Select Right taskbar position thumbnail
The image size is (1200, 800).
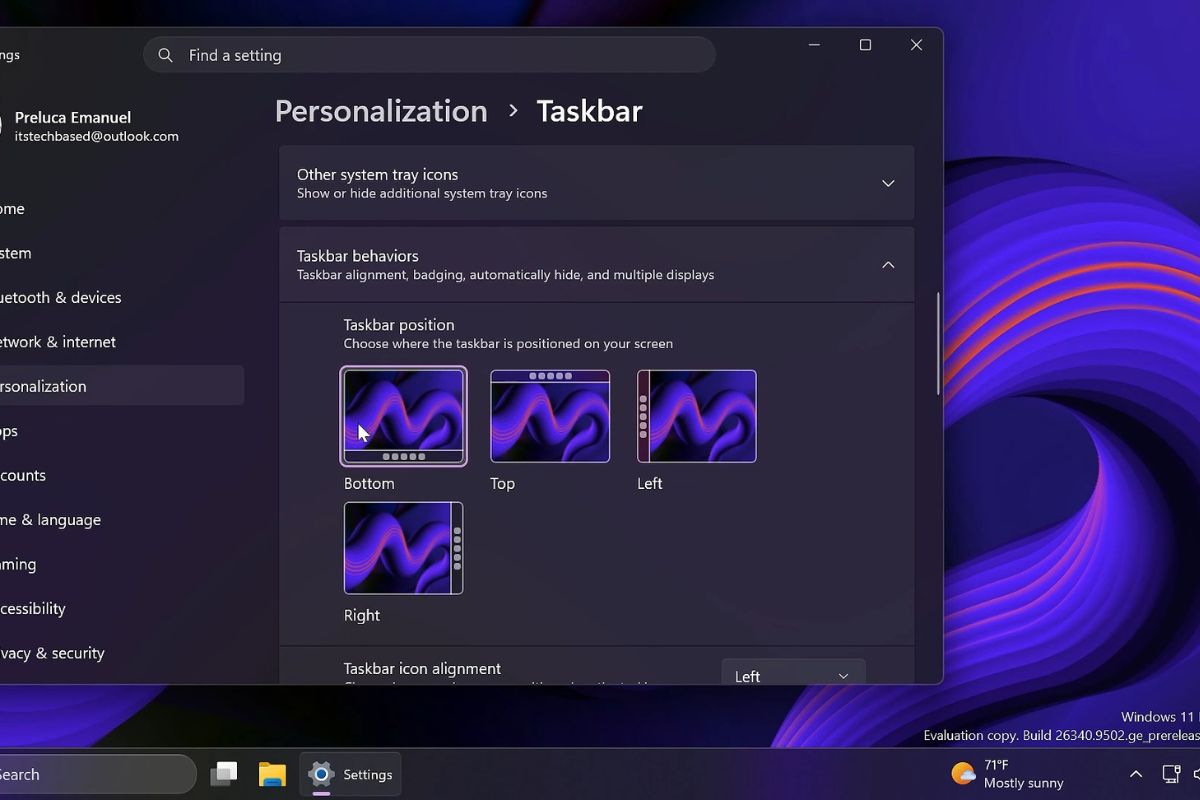(403, 548)
